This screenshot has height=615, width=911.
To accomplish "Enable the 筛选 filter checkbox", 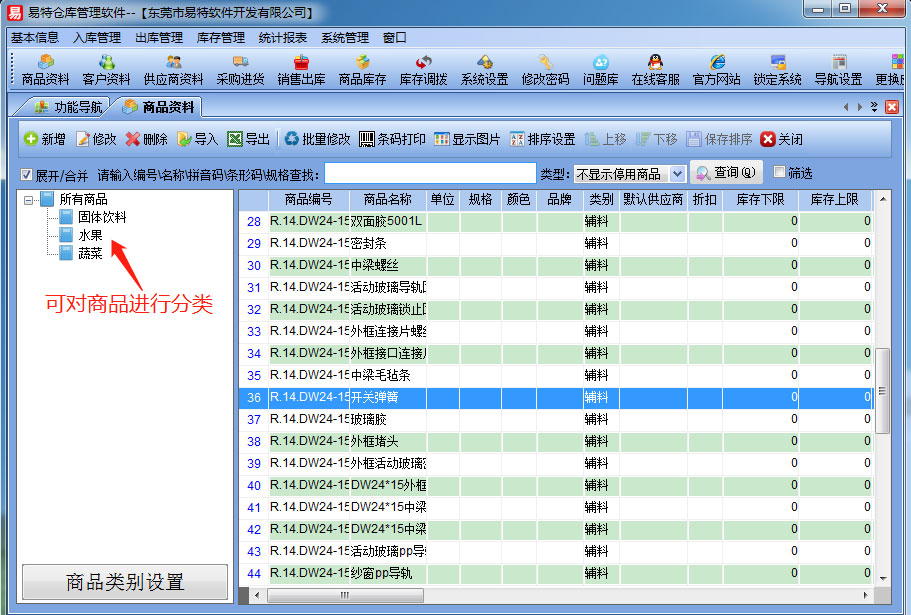I will pyautogui.click(x=780, y=173).
